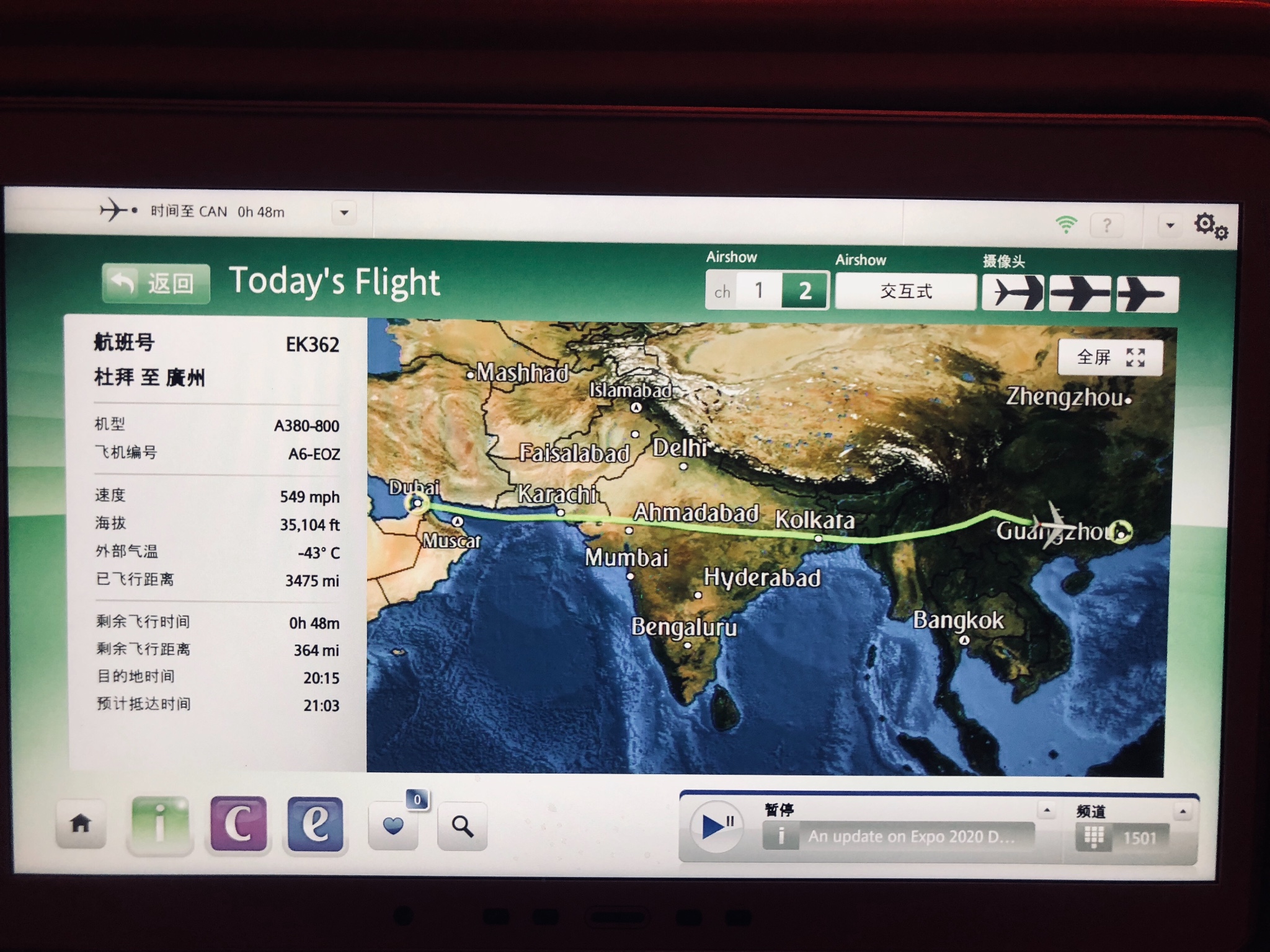Open the search magnifier
Viewport: 1270px width, 952px height.
coord(462,826)
